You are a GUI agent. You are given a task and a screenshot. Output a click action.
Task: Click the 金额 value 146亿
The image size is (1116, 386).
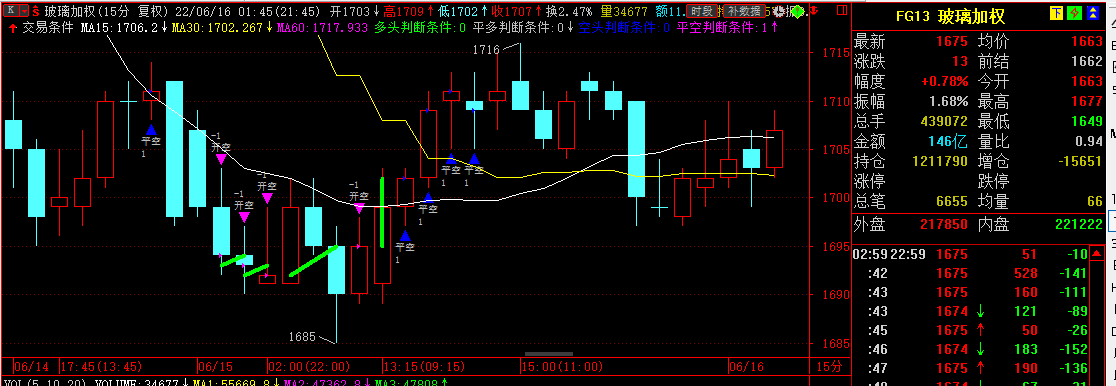tap(948, 141)
